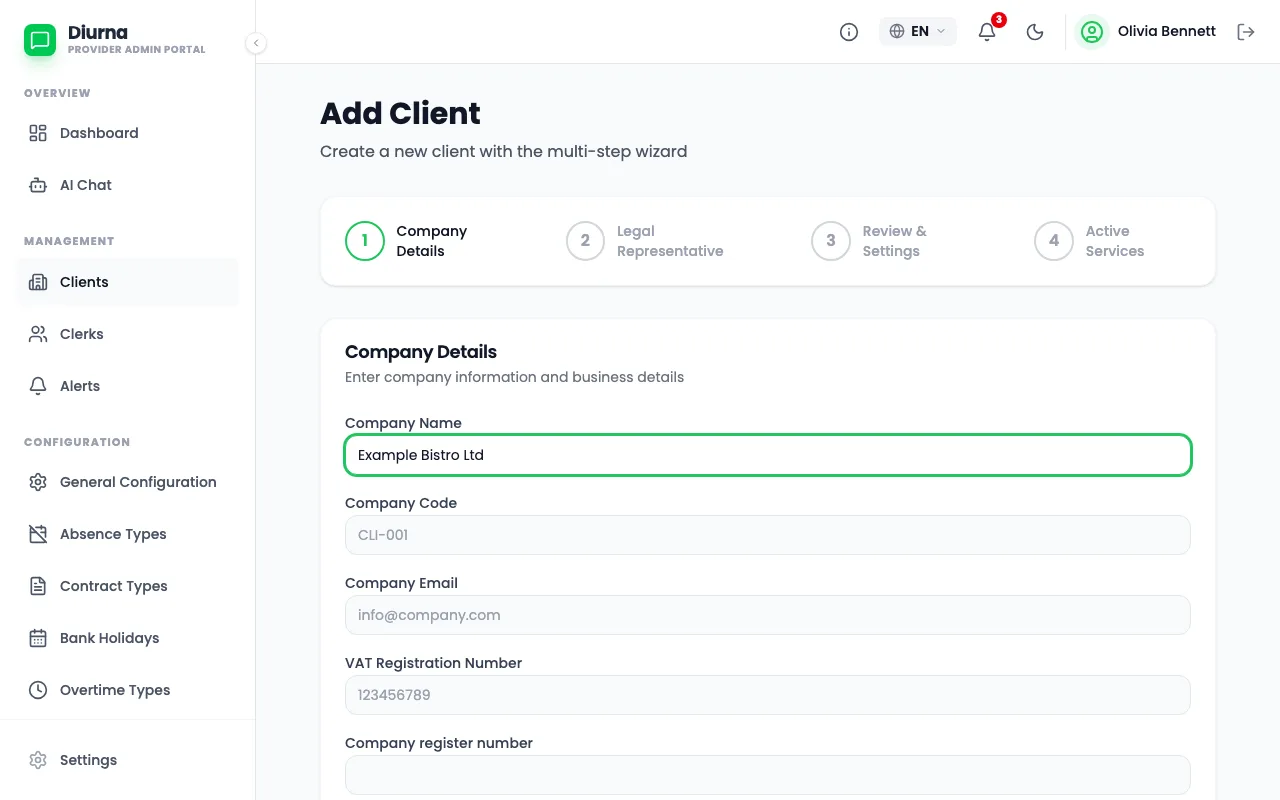Screen dimensions: 1280x800
Task: Focus the Company Email field
Action: [x=768, y=615]
